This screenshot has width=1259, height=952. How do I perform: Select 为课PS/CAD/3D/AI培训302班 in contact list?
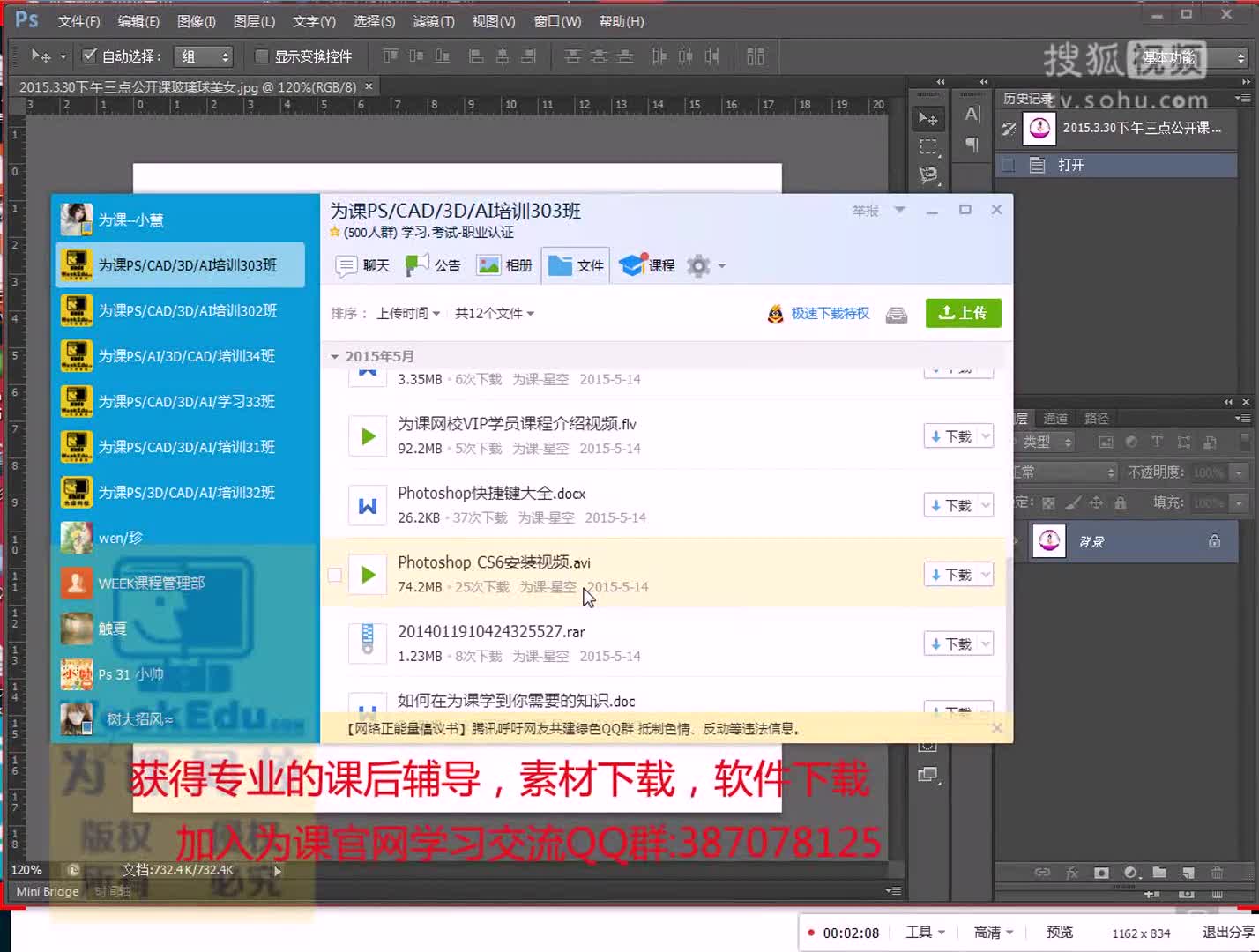[181, 311]
